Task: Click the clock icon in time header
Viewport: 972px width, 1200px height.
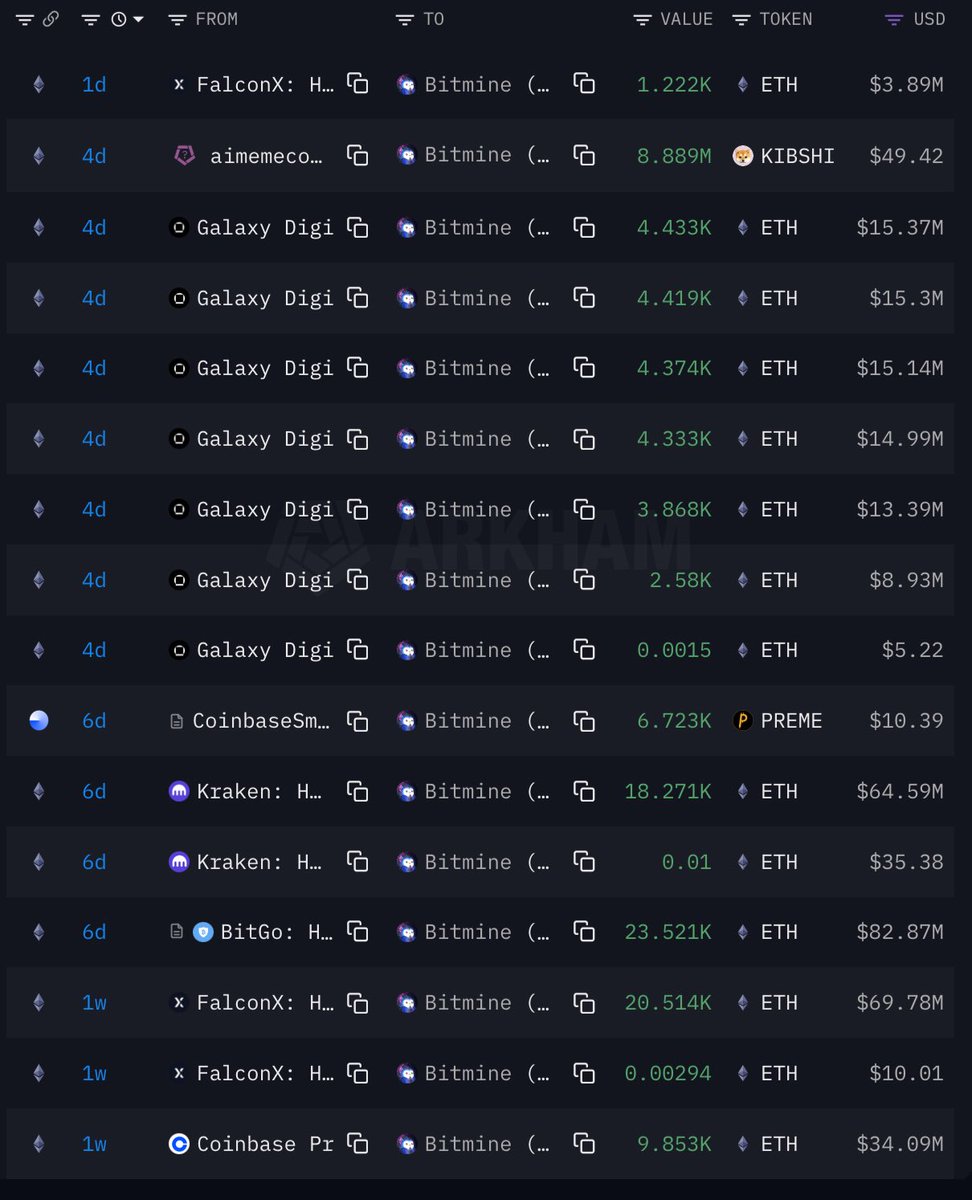Action: pos(119,19)
